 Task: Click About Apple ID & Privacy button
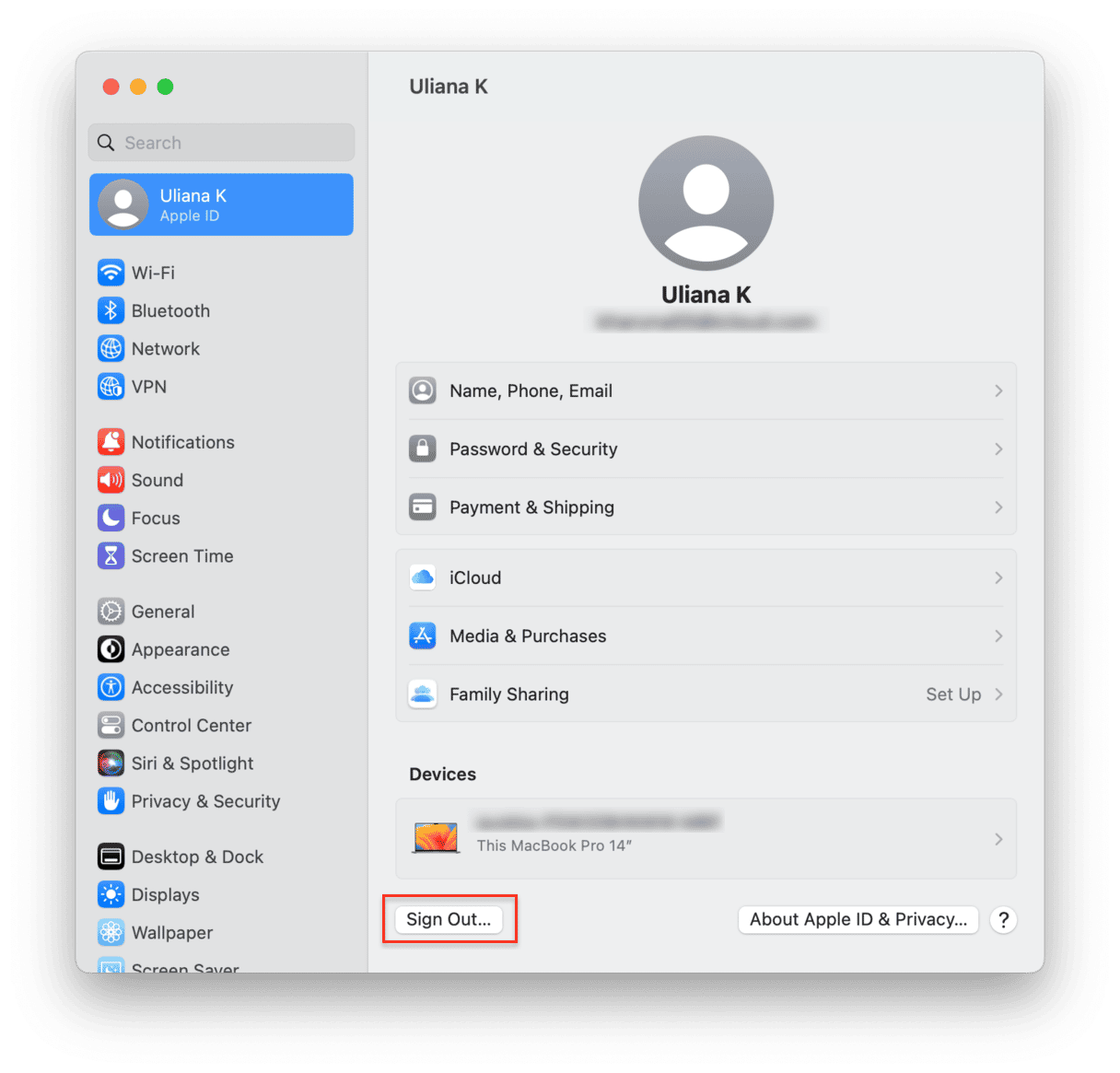click(x=858, y=919)
